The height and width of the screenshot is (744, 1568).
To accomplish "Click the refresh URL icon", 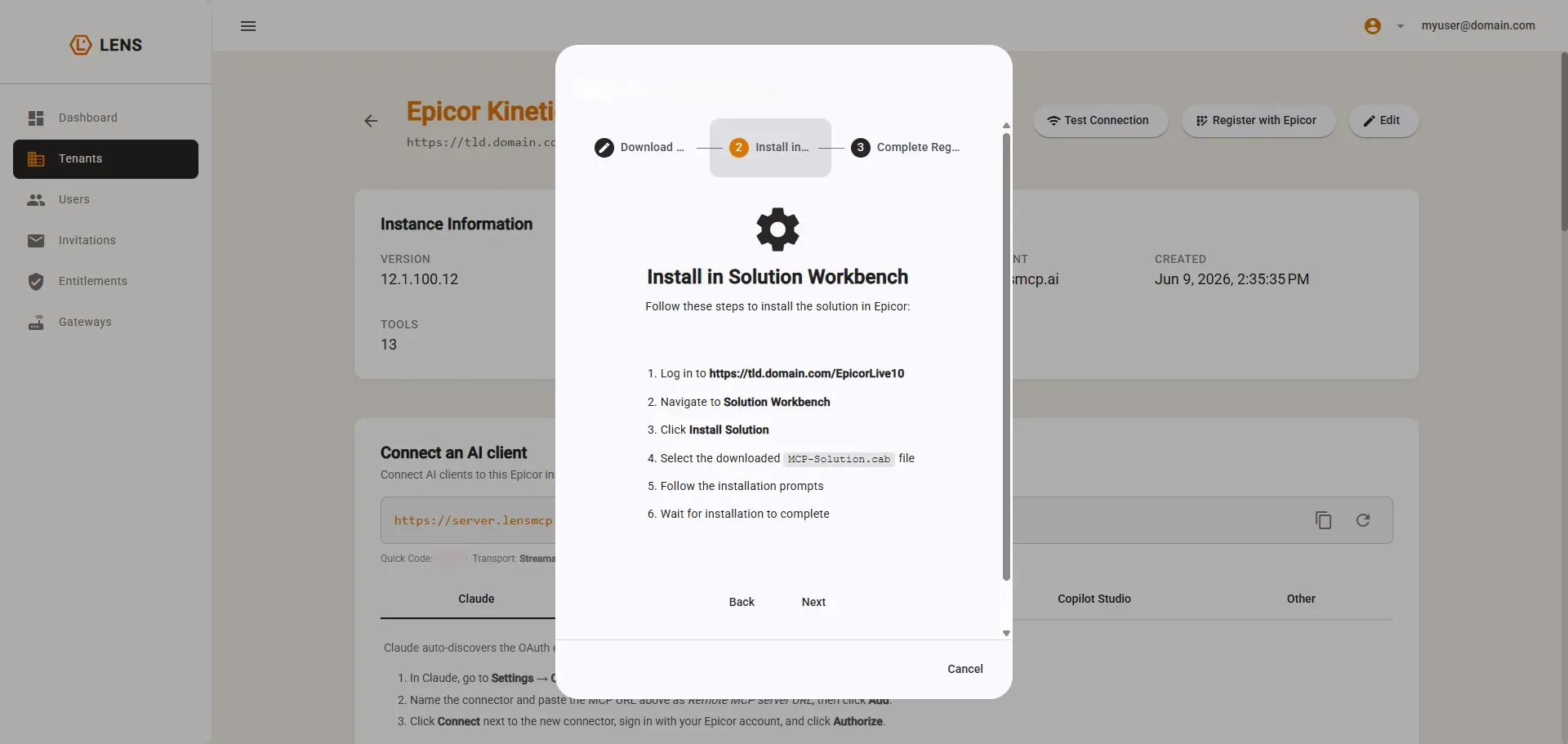I will click(x=1363, y=520).
